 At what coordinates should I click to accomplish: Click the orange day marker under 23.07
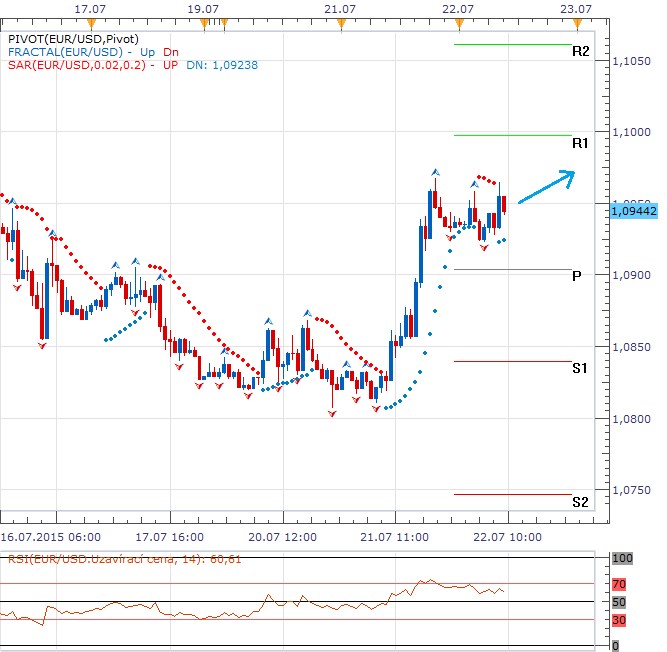click(x=578, y=21)
